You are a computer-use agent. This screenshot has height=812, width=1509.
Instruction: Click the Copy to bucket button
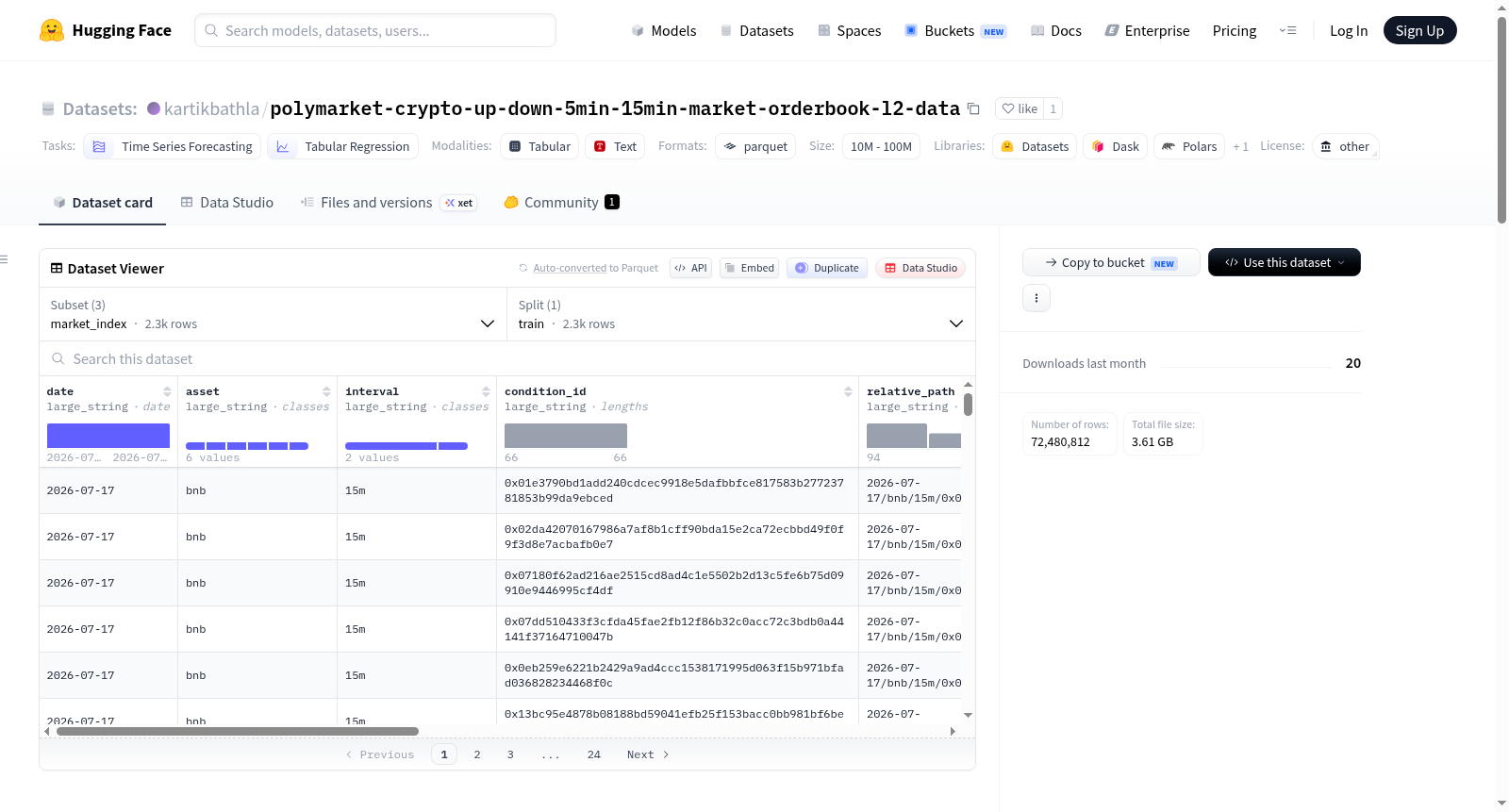pos(1111,262)
